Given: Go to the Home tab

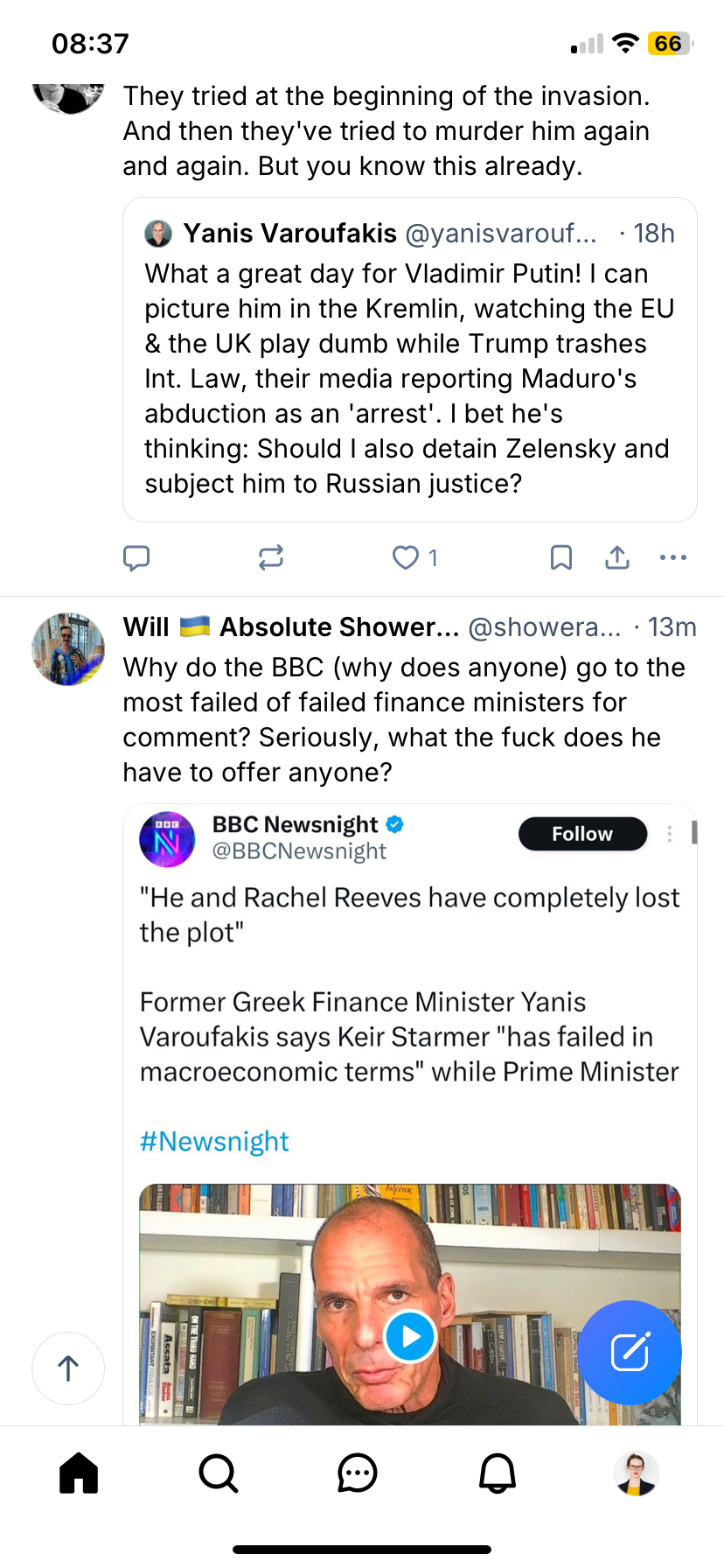Looking at the screenshot, I should click(79, 1473).
